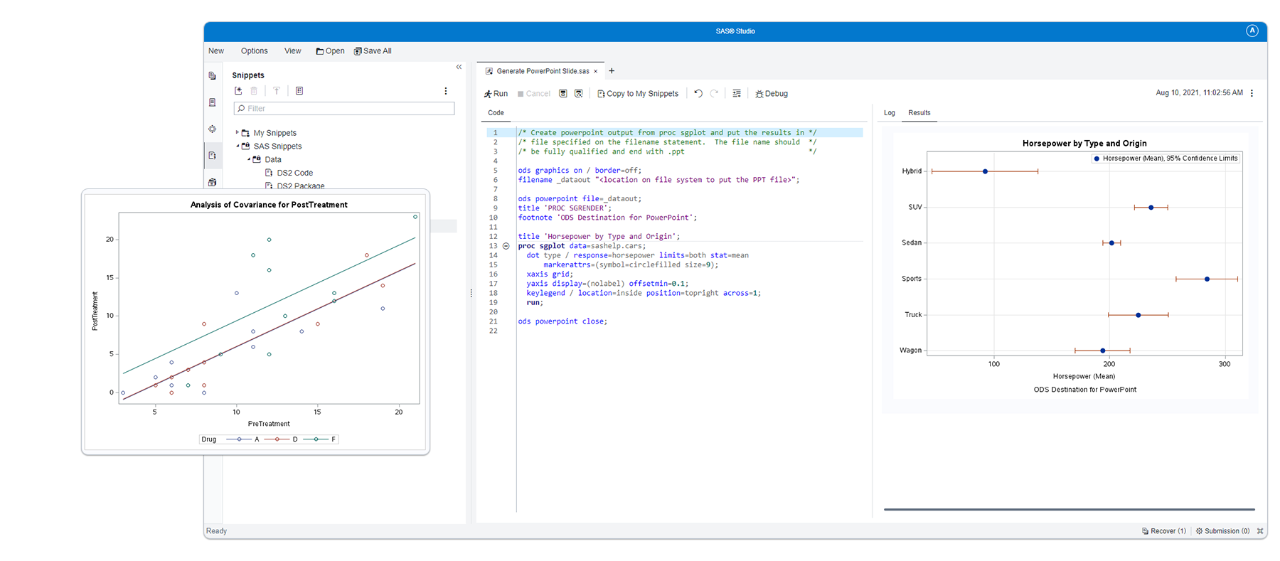Open the third navigation sidebar icon
Viewport: 1280px width, 561px height.
click(x=212, y=129)
